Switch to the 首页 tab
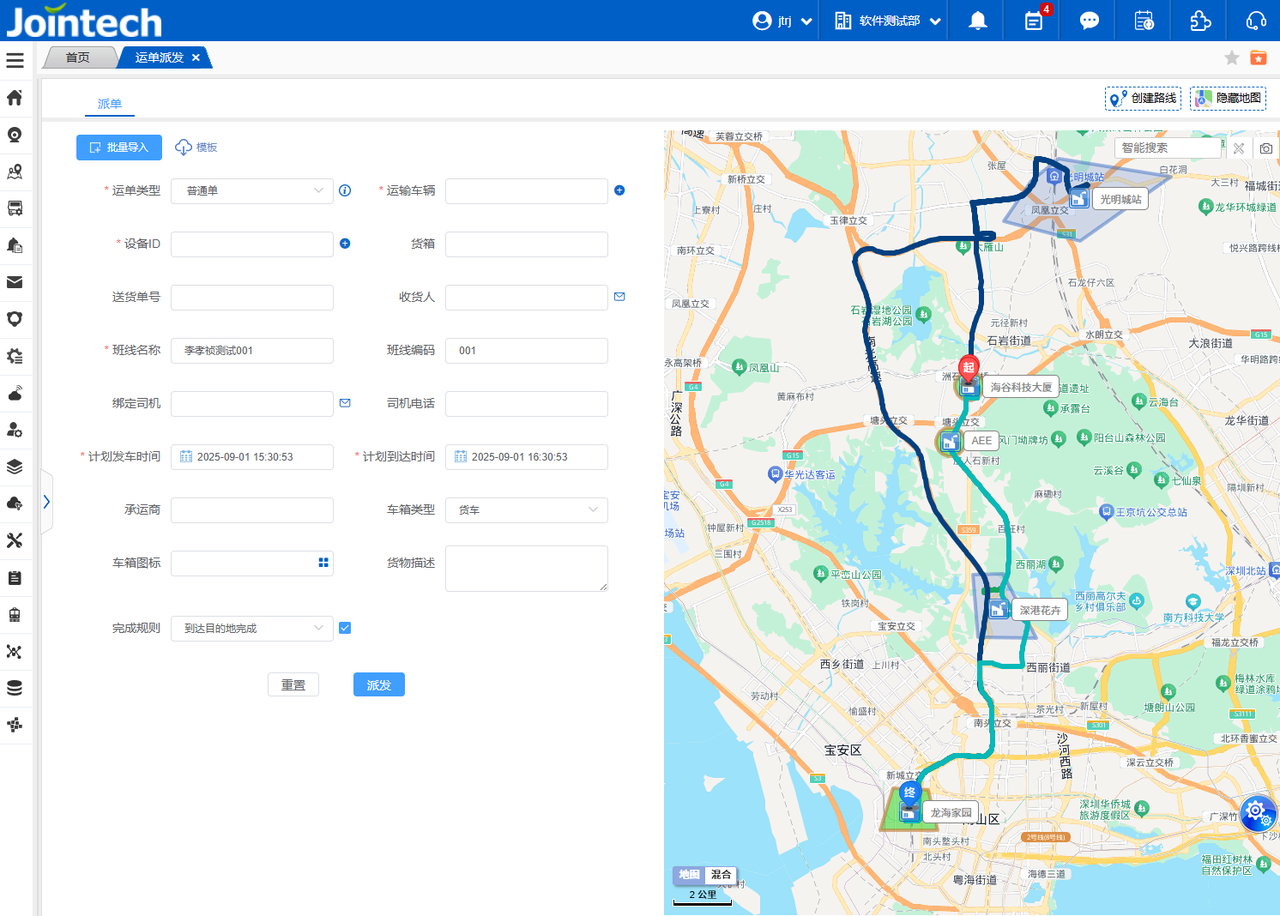The image size is (1280, 916). pos(78,58)
